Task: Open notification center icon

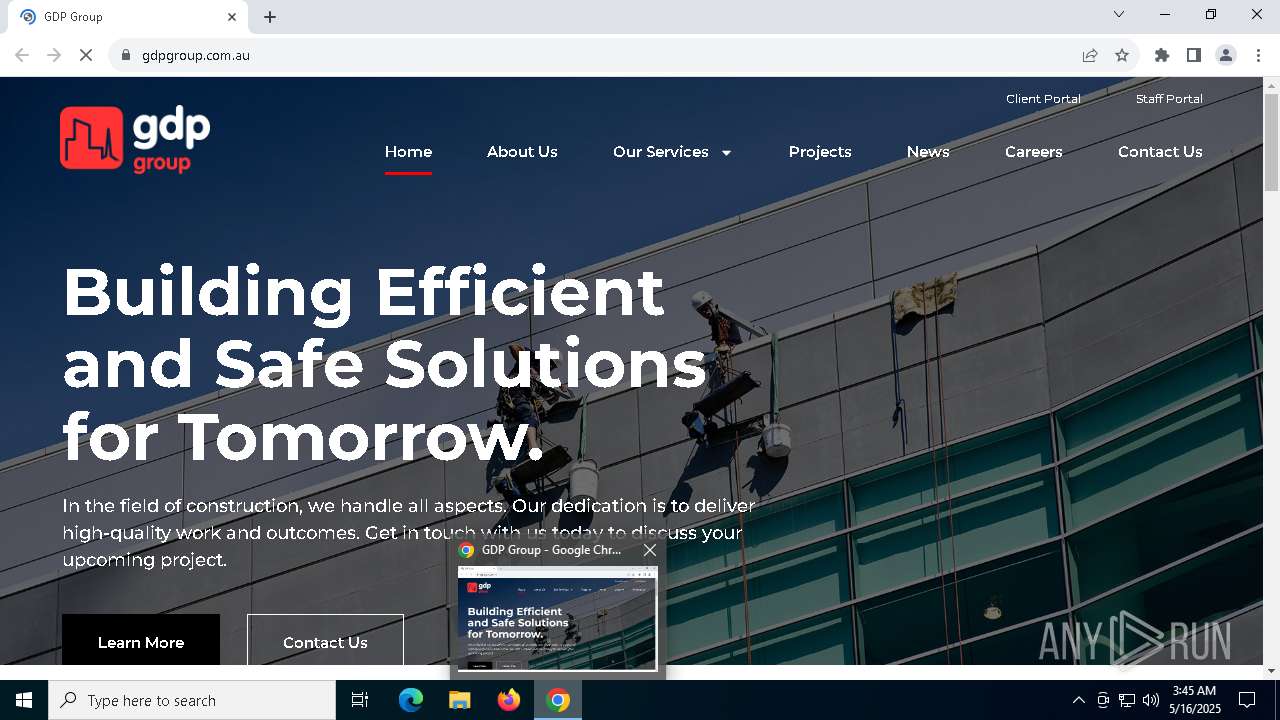Action: point(1247,700)
